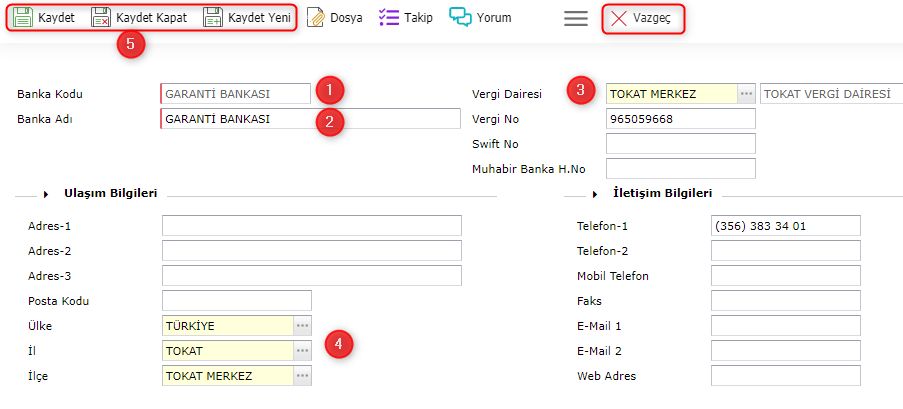903x409 pixels.
Task: Click the Kaydet Yeni save-and-new icon
Action: point(213,18)
